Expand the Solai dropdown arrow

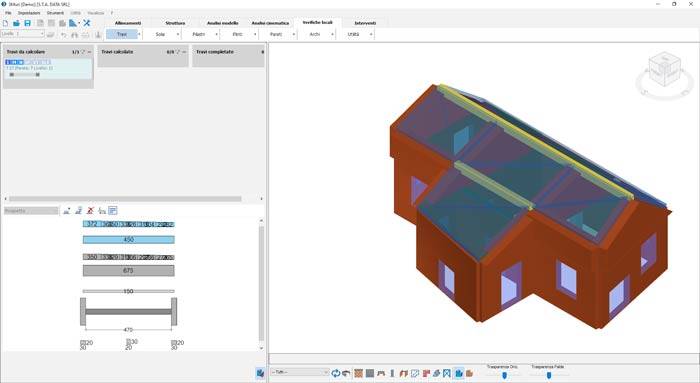pos(178,34)
